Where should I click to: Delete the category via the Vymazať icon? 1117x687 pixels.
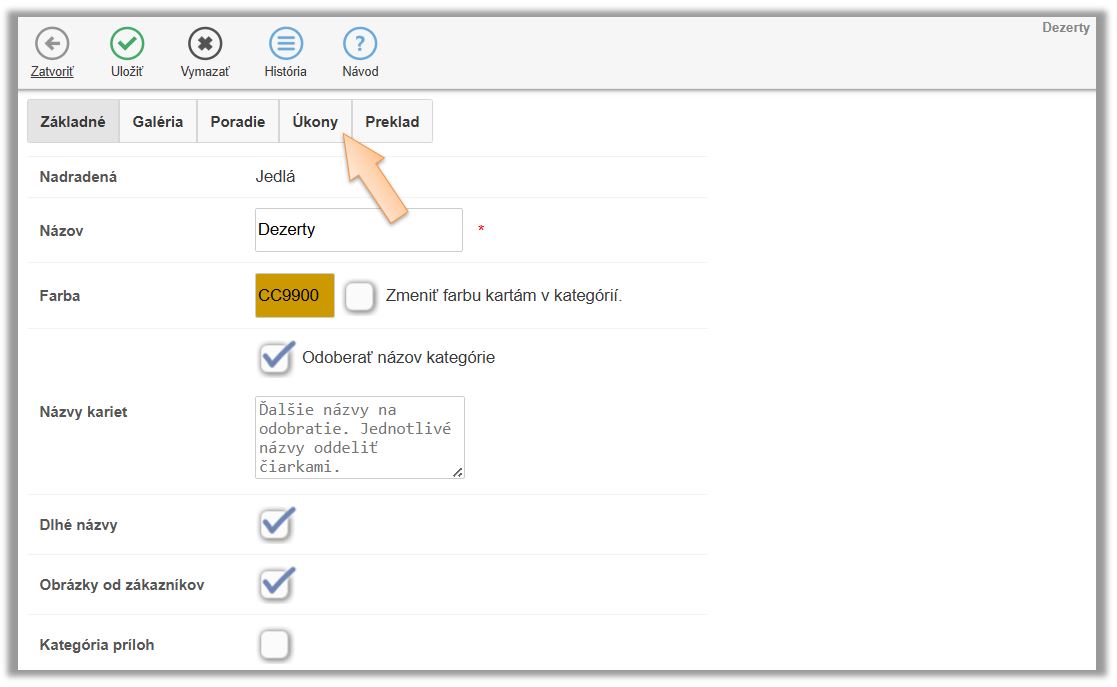(205, 44)
